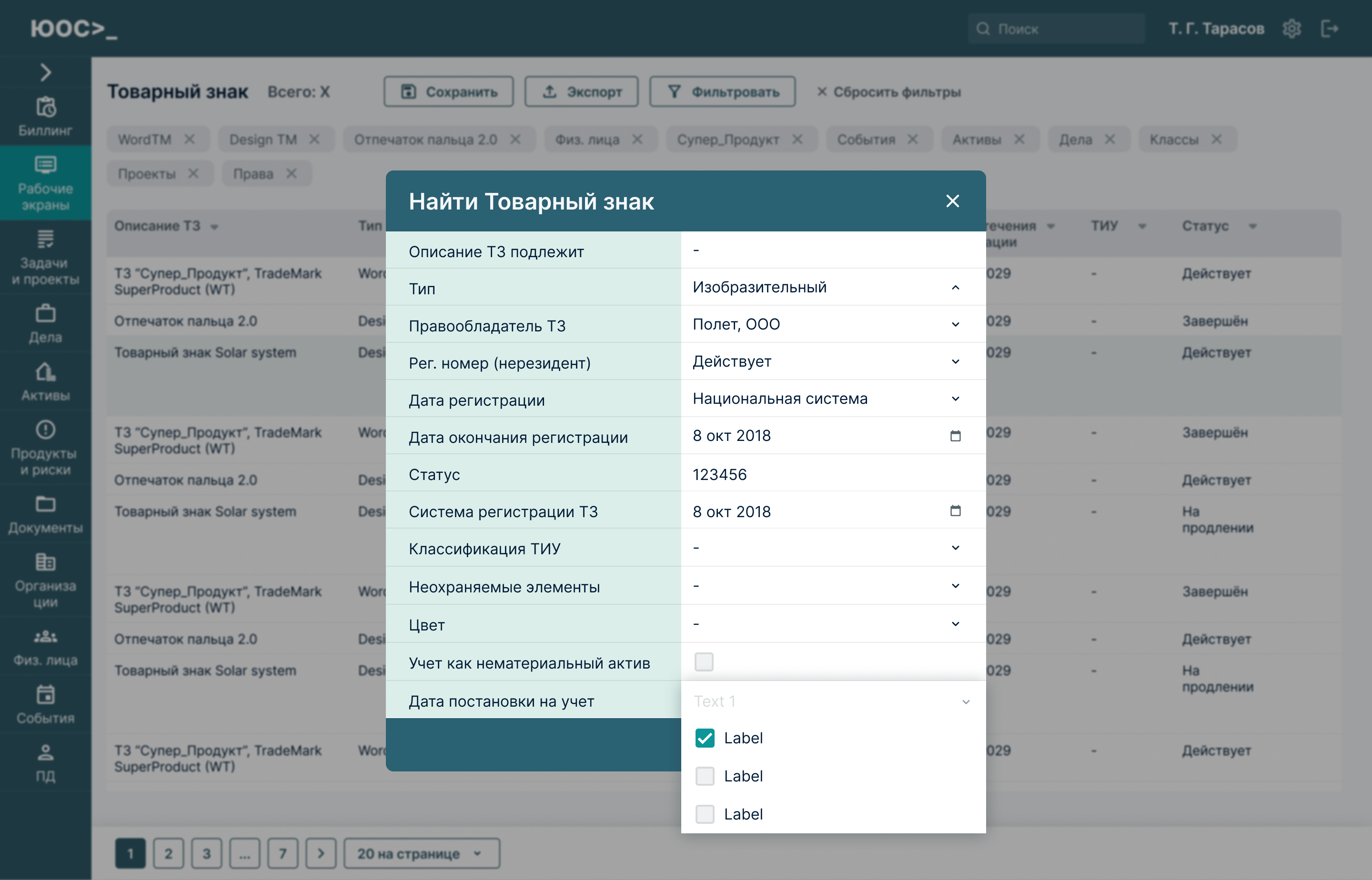Click the logout icon in the header
The height and width of the screenshot is (880, 1372).
(x=1329, y=29)
